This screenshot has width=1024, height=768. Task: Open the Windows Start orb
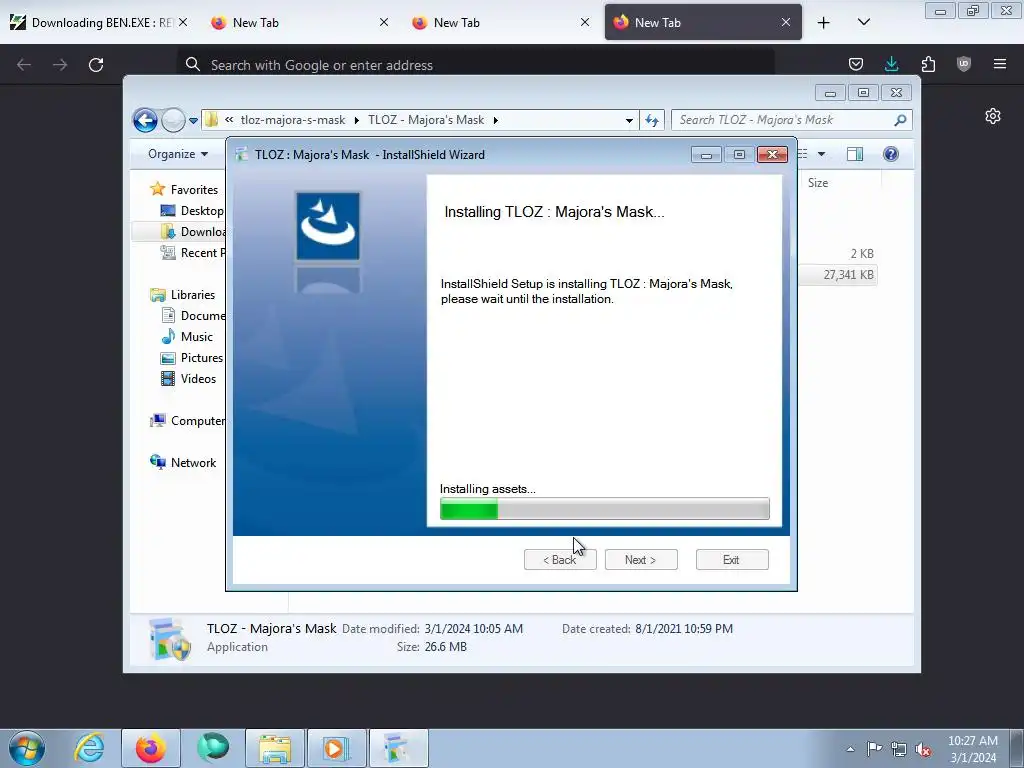click(27, 748)
